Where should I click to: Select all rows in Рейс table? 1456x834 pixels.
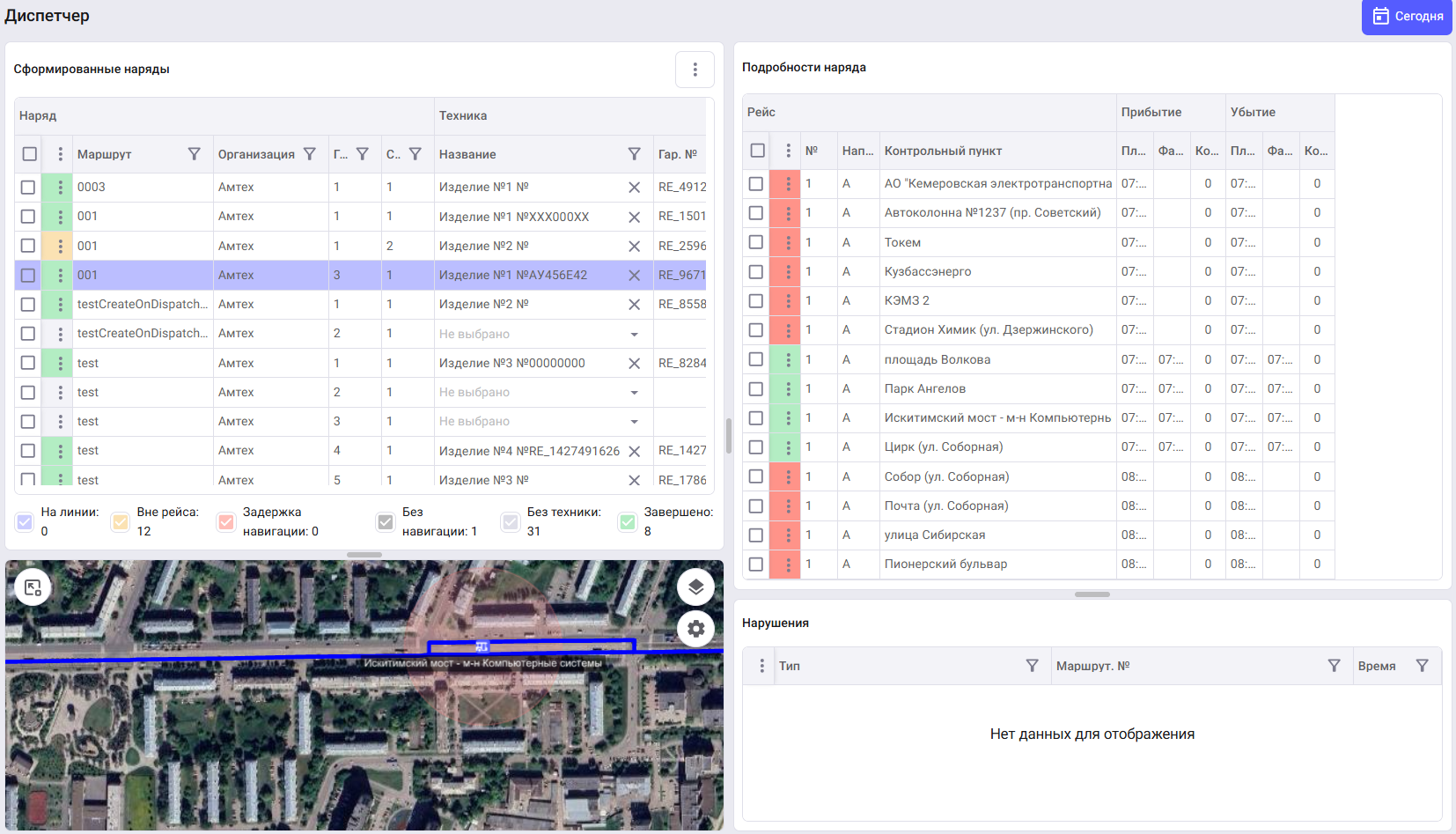coord(757,151)
